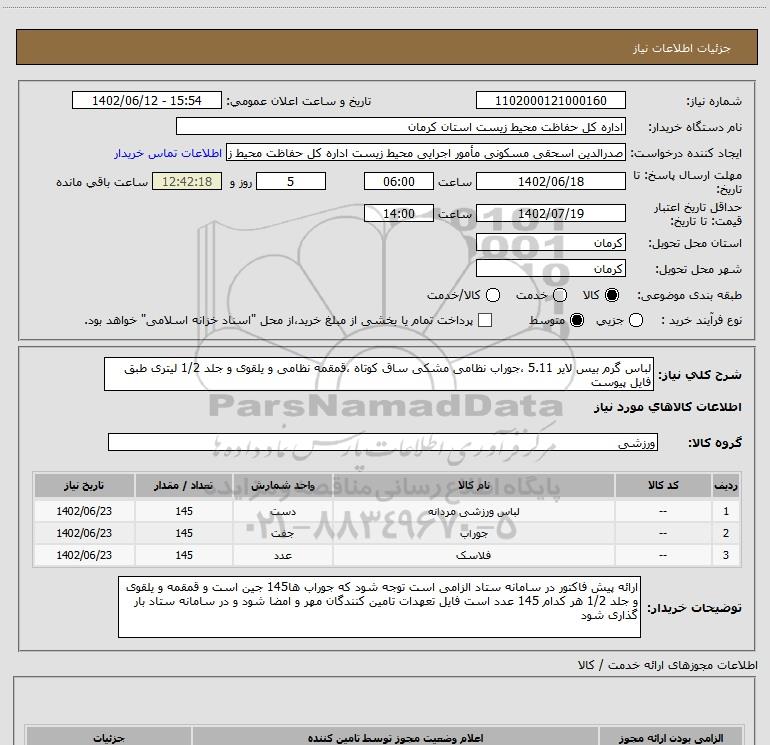Click the response deadline date 1402/06/18
This screenshot has height=745, width=770.
pyautogui.click(x=550, y=181)
